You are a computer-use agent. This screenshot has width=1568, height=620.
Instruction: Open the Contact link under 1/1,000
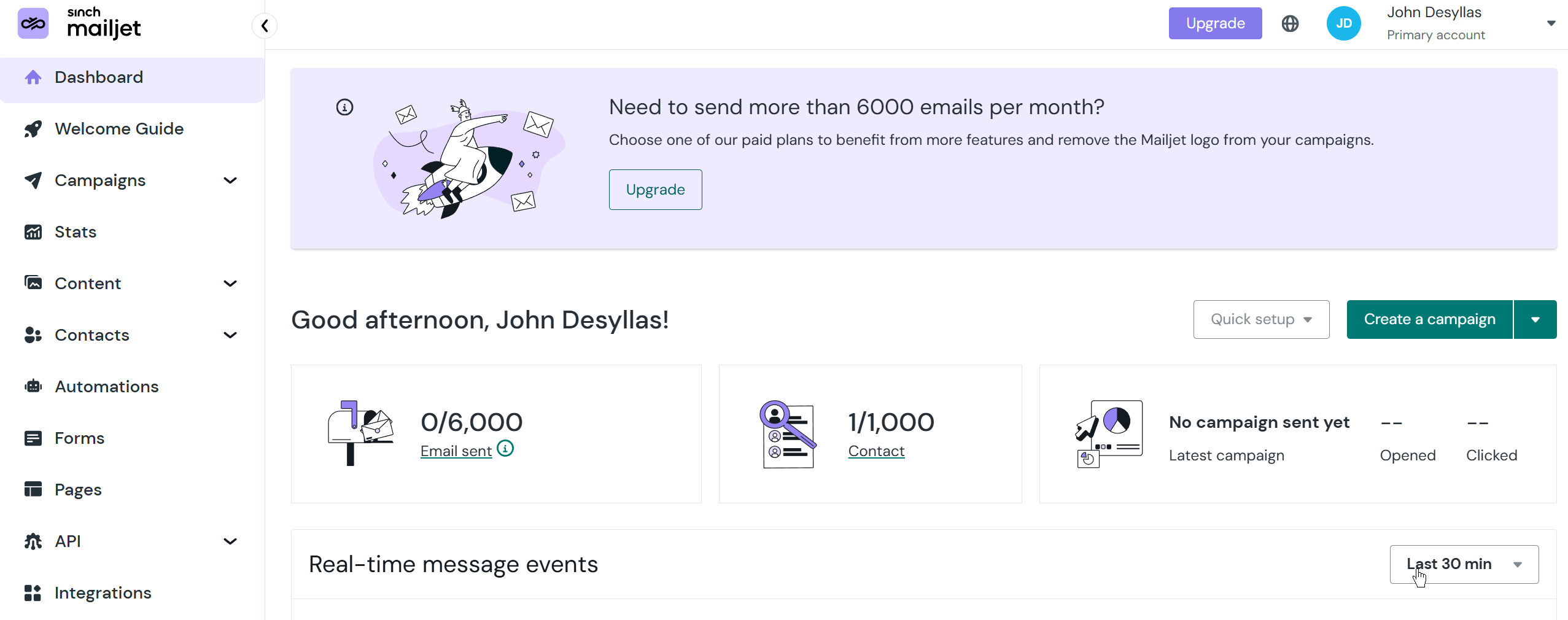click(875, 451)
